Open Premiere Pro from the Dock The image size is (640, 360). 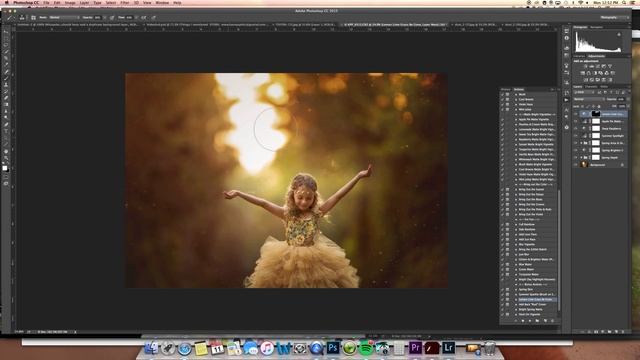pos(415,348)
